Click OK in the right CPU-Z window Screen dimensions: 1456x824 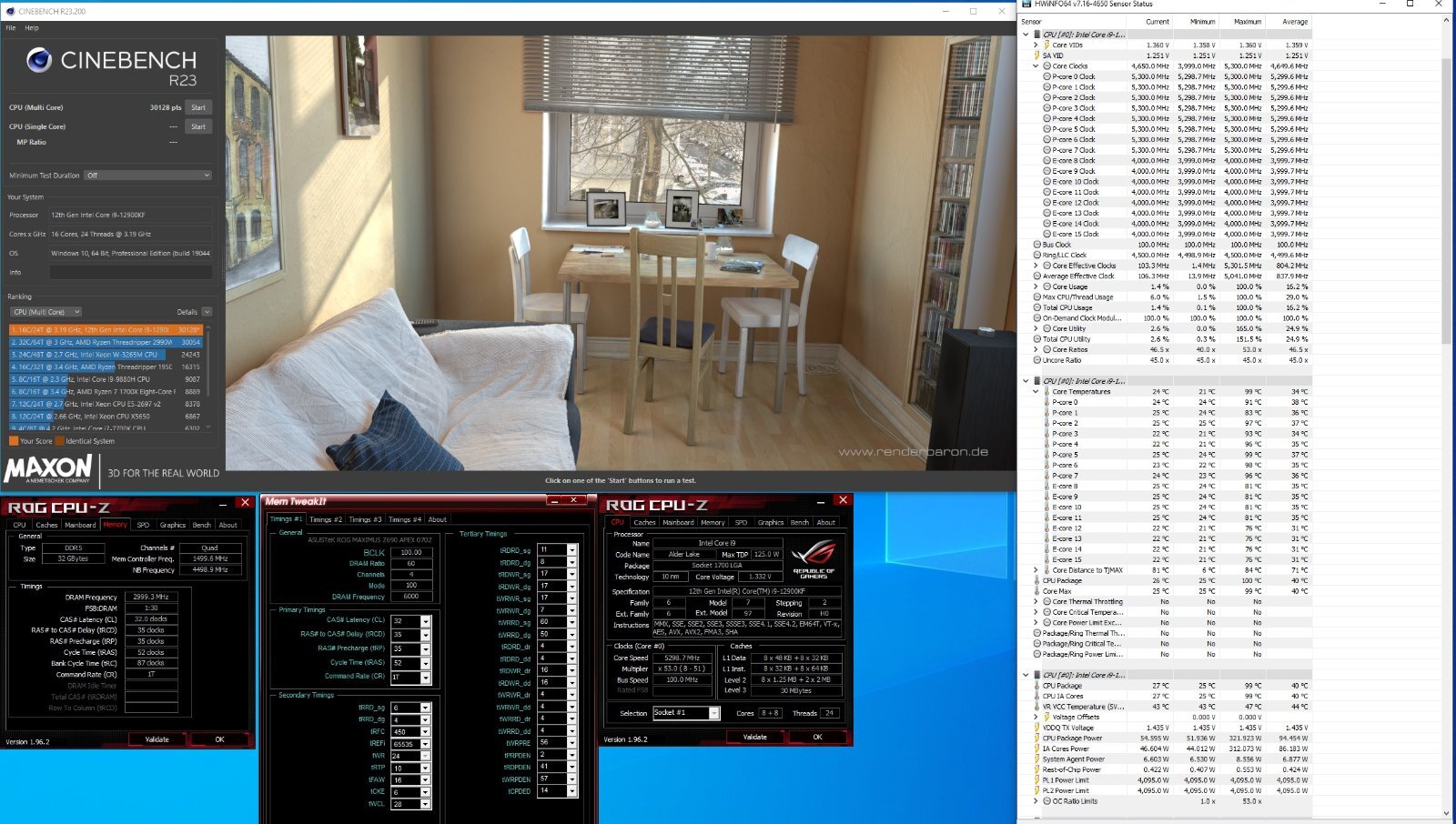(817, 737)
